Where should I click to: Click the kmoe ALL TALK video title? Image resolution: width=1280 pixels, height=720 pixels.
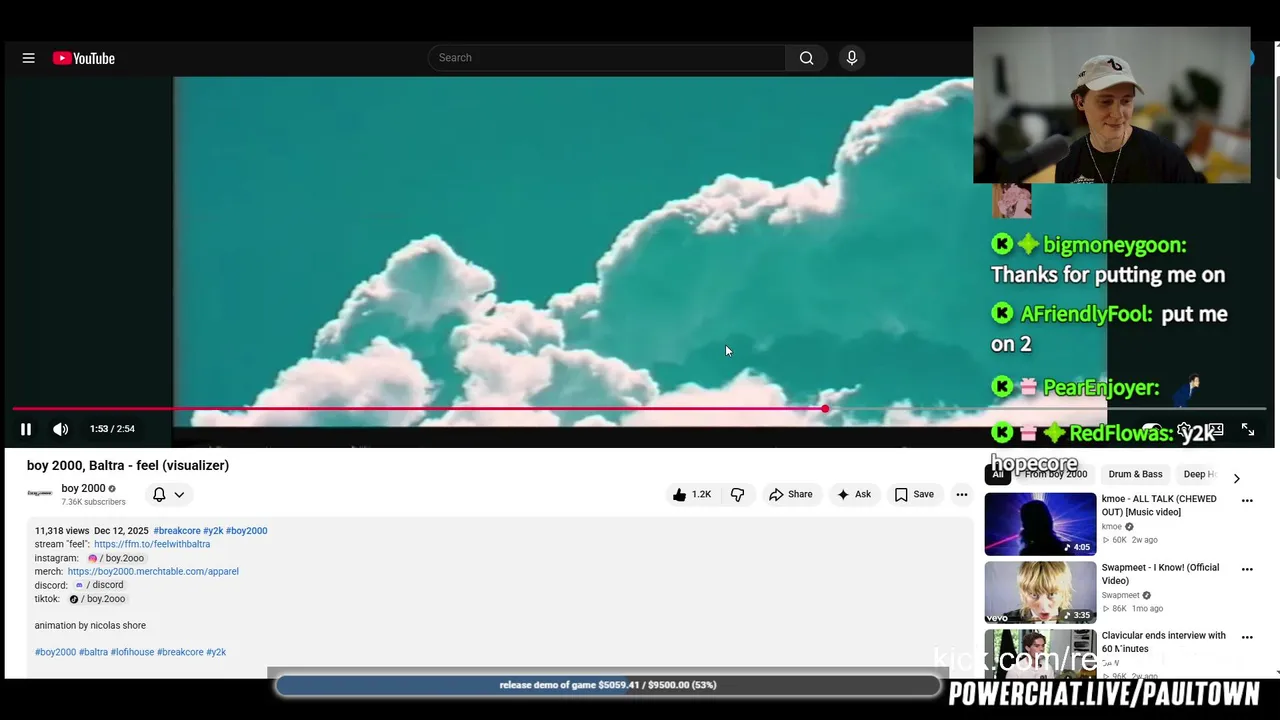(x=1159, y=505)
